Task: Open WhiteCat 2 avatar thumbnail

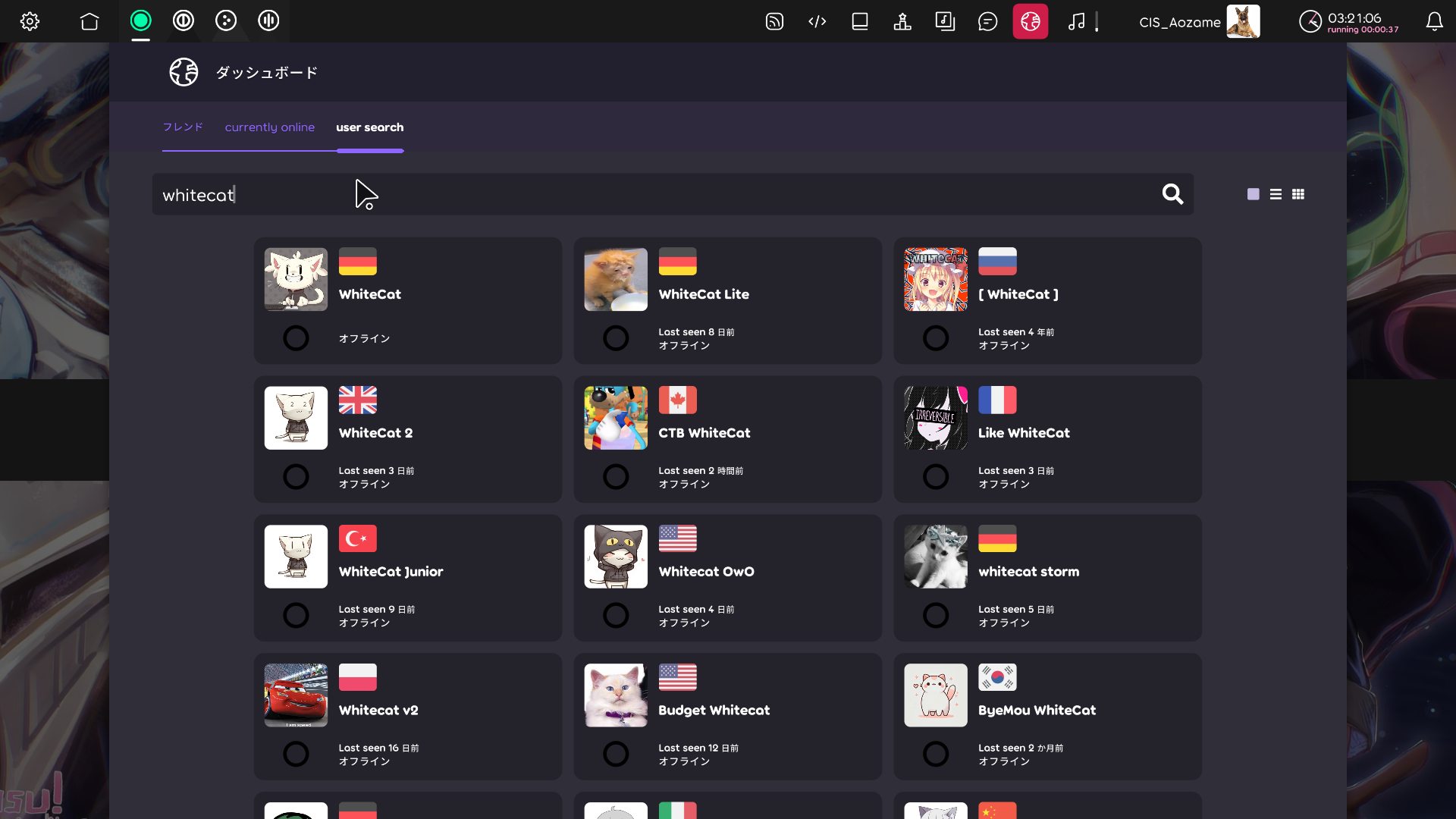Action: click(296, 418)
